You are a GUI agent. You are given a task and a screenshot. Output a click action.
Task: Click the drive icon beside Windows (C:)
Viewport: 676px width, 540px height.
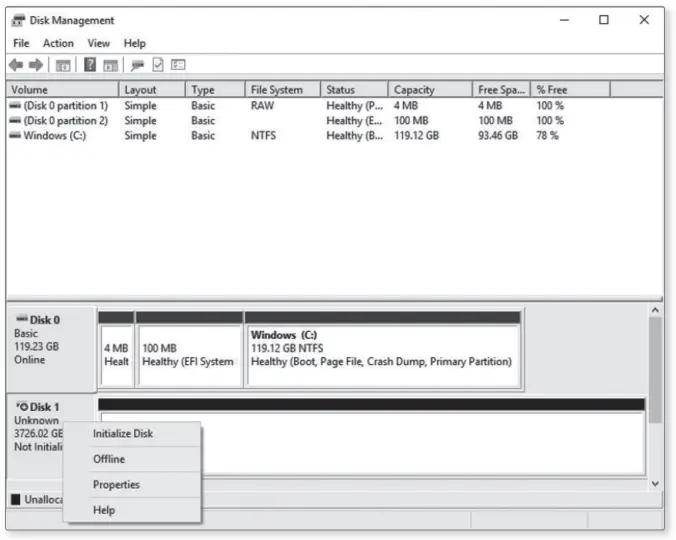[x=15, y=135]
